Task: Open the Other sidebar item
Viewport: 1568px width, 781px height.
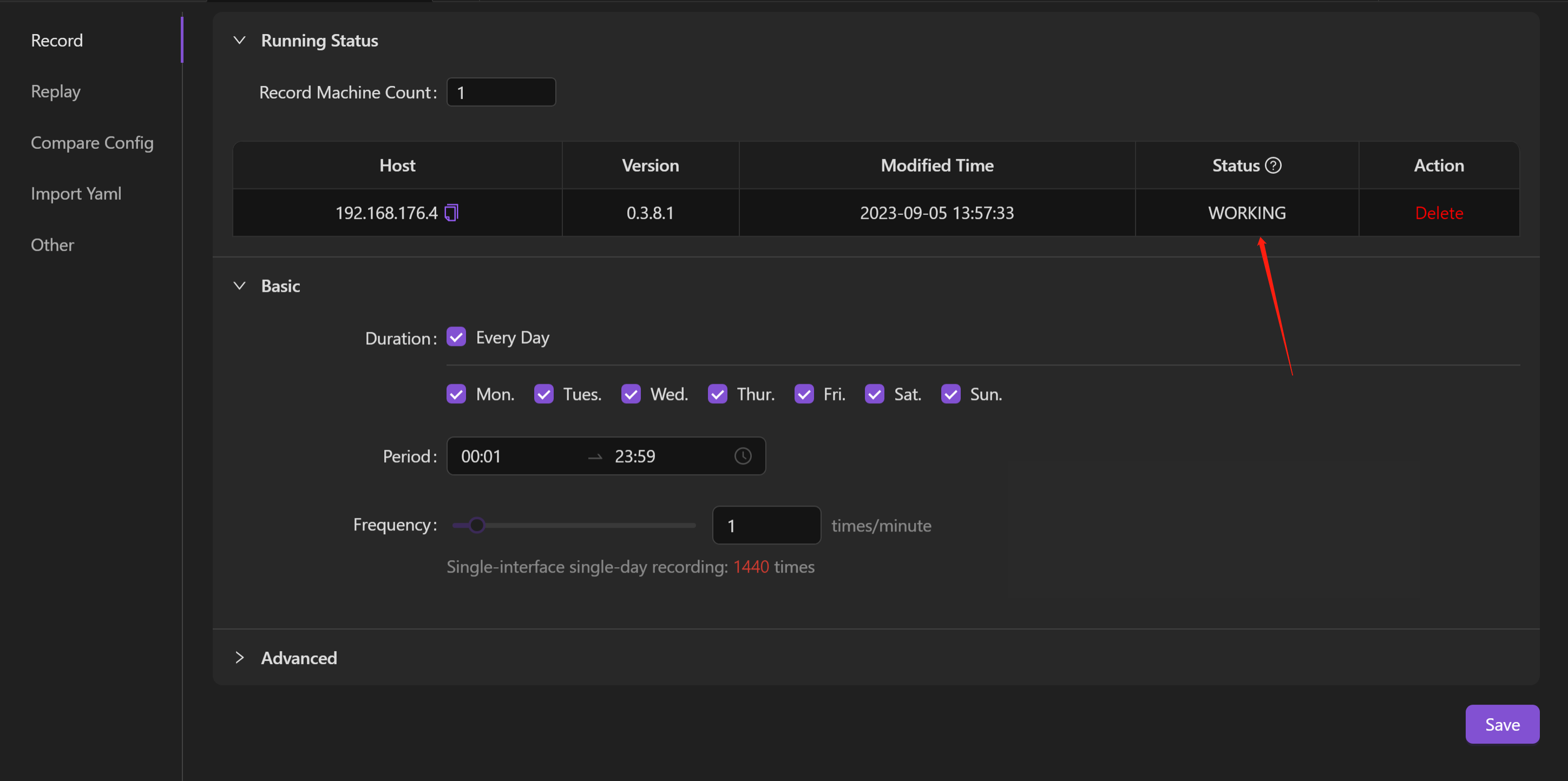Action: coord(53,245)
